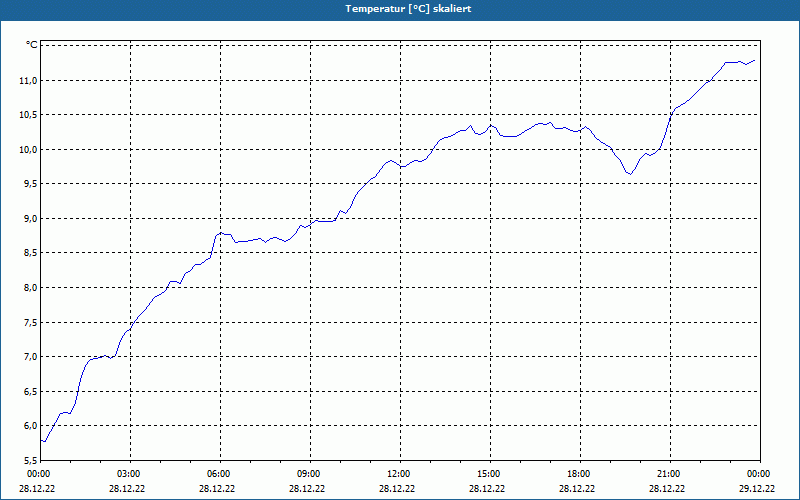Click the 6,5 y-axis label

click(x=31, y=391)
